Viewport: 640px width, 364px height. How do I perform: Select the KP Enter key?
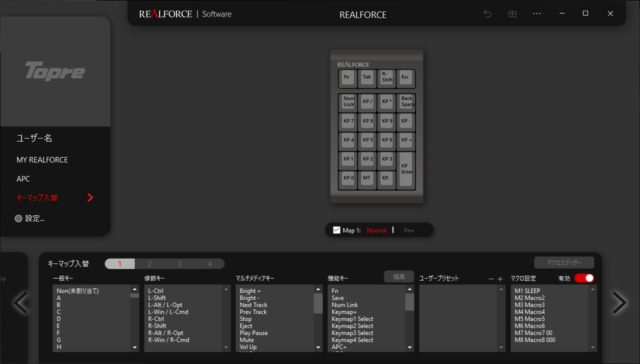tap(406, 170)
